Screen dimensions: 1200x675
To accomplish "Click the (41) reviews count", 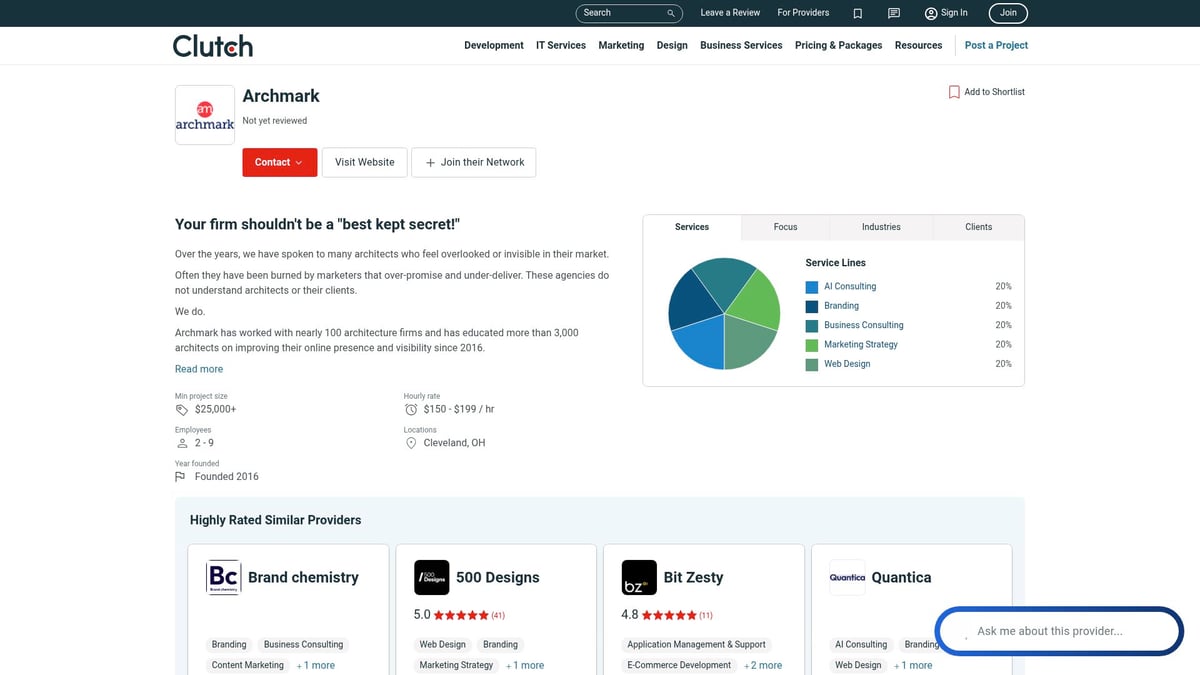I will tap(498, 615).
